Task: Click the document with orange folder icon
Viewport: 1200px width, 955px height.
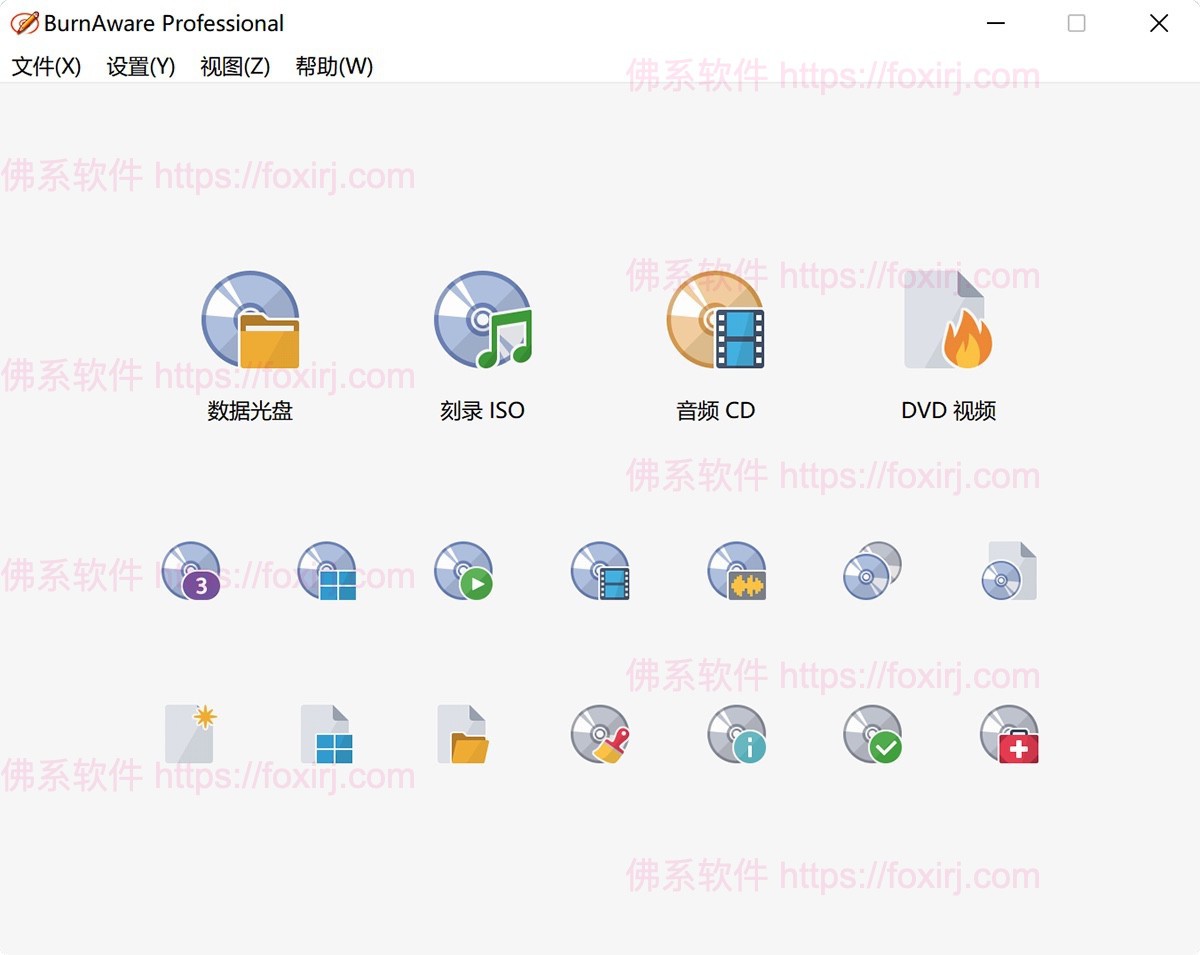Action: (464, 734)
